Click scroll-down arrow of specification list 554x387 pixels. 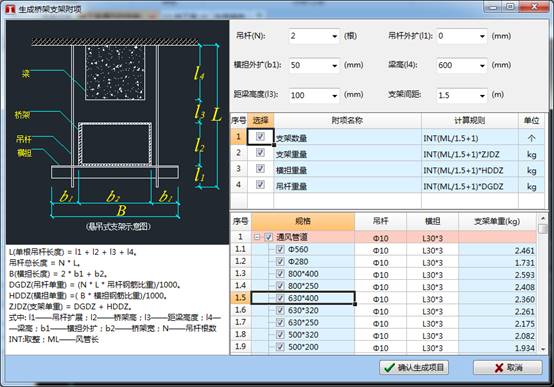[x=543, y=349]
